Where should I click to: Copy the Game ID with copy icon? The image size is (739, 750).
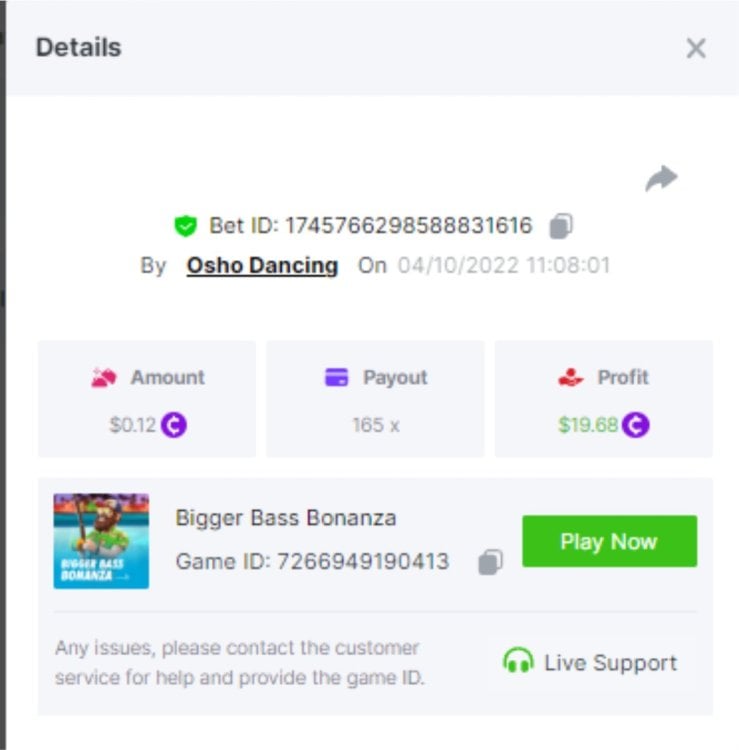tap(490, 562)
